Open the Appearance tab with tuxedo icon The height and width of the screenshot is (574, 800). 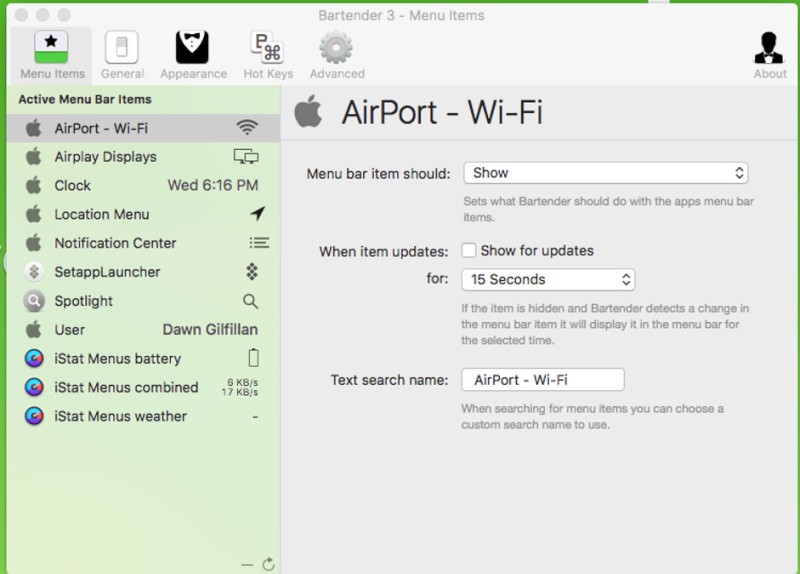(x=193, y=55)
